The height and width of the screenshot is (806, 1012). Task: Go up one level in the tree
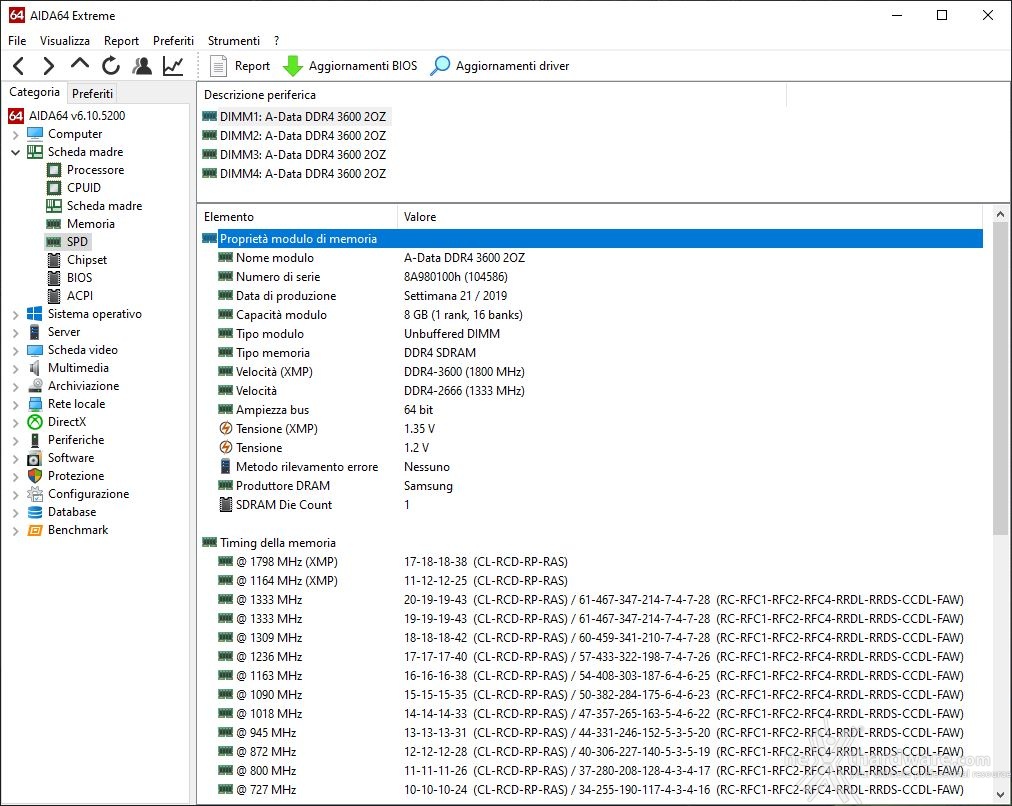coord(79,65)
